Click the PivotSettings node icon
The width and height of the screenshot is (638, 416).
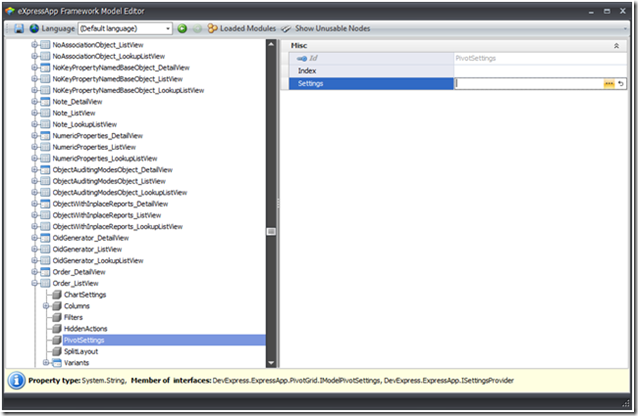[57, 340]
